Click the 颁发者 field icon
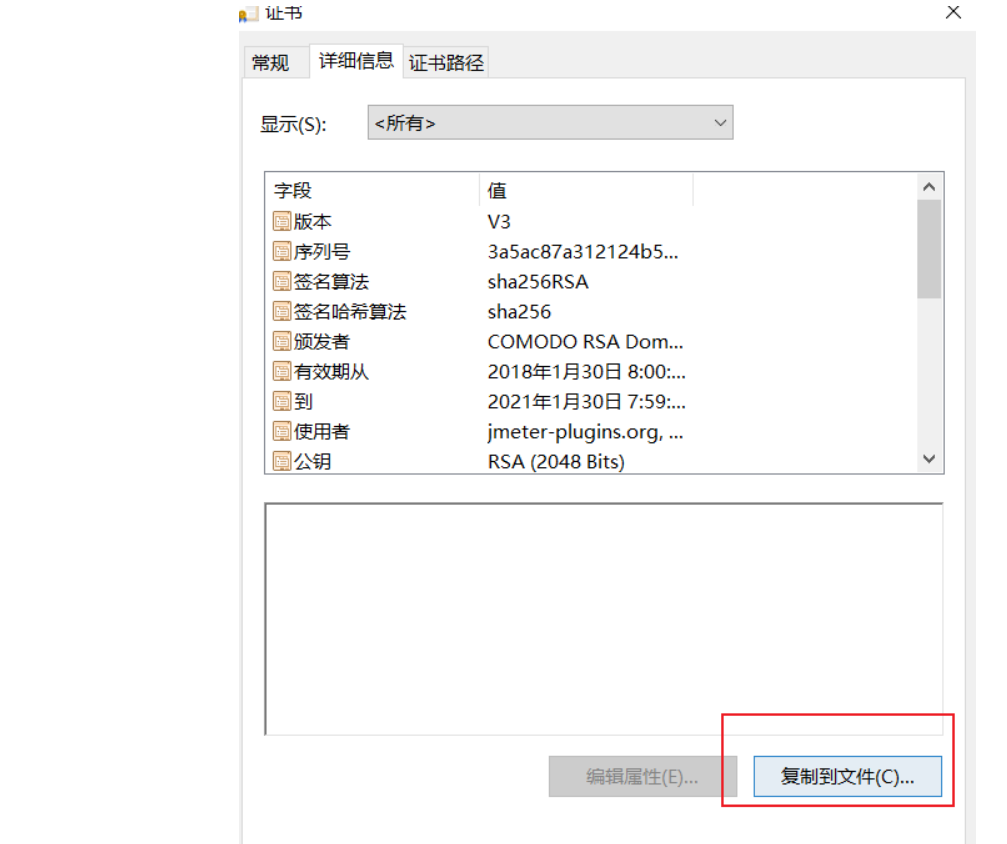The width and height of the screenshot is (1007, 844). 281,341
